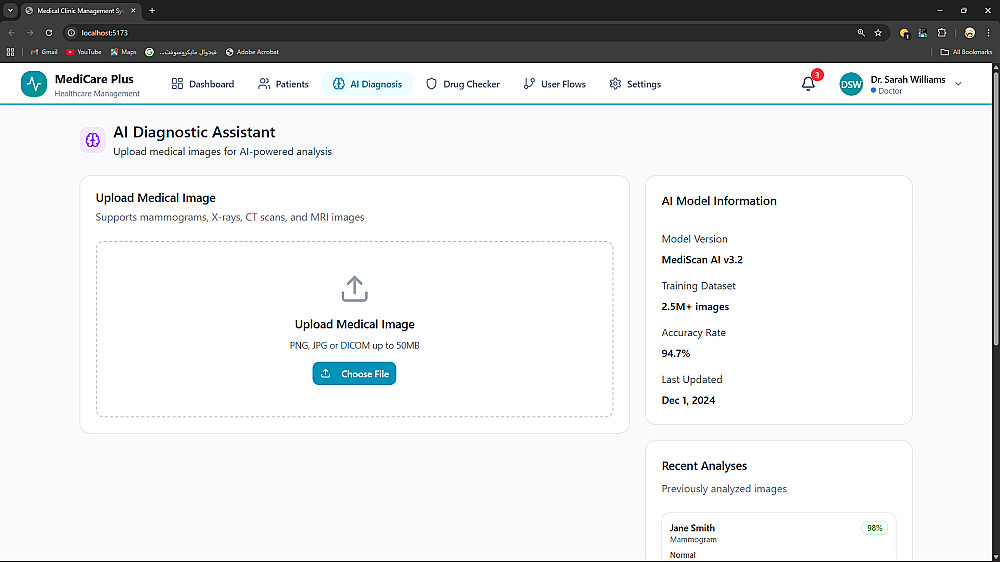Open the Drug Checker page
The image size is (1000, 562).
463,84
